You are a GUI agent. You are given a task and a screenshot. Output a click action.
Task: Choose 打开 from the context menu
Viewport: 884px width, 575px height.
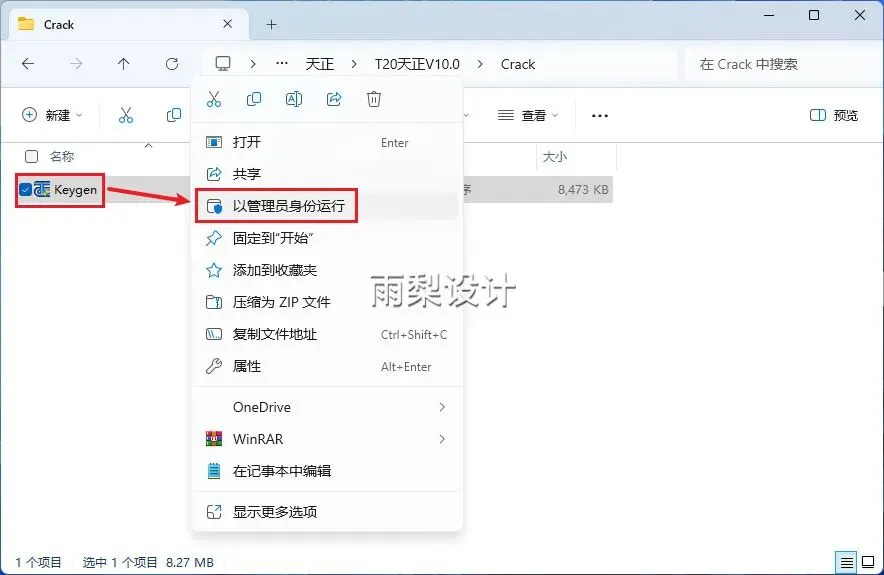coord(327,142)
